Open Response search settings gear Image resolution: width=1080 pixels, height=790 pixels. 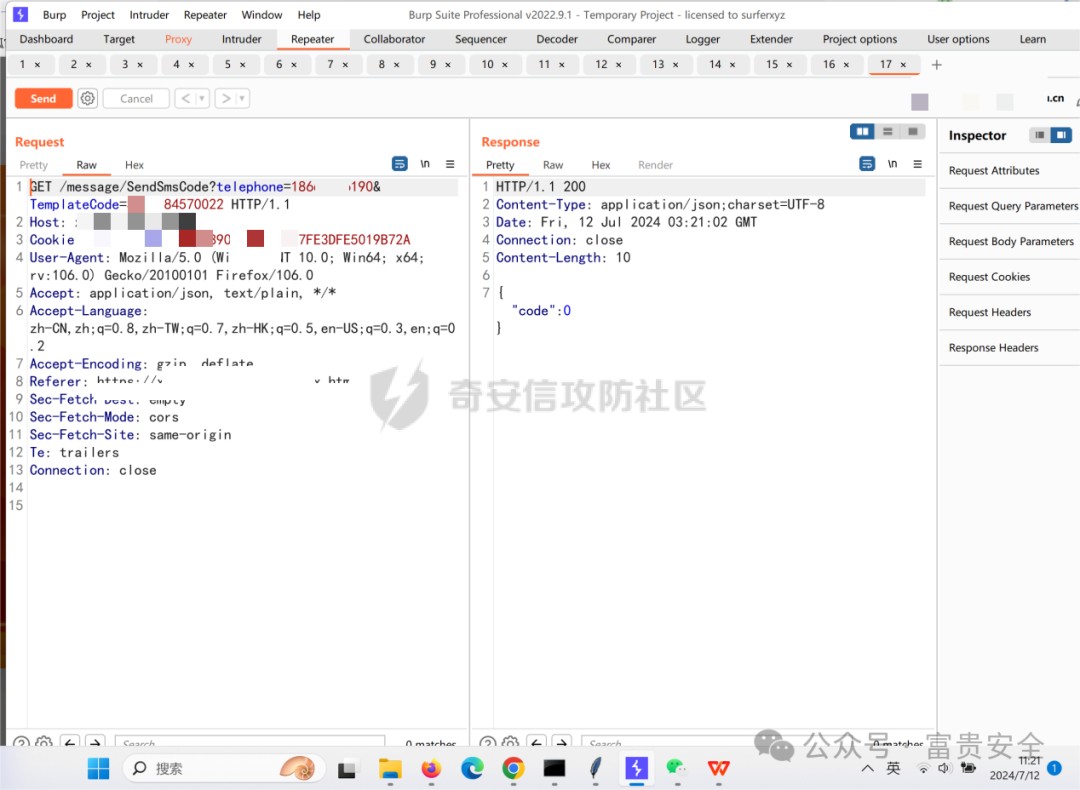510,743
